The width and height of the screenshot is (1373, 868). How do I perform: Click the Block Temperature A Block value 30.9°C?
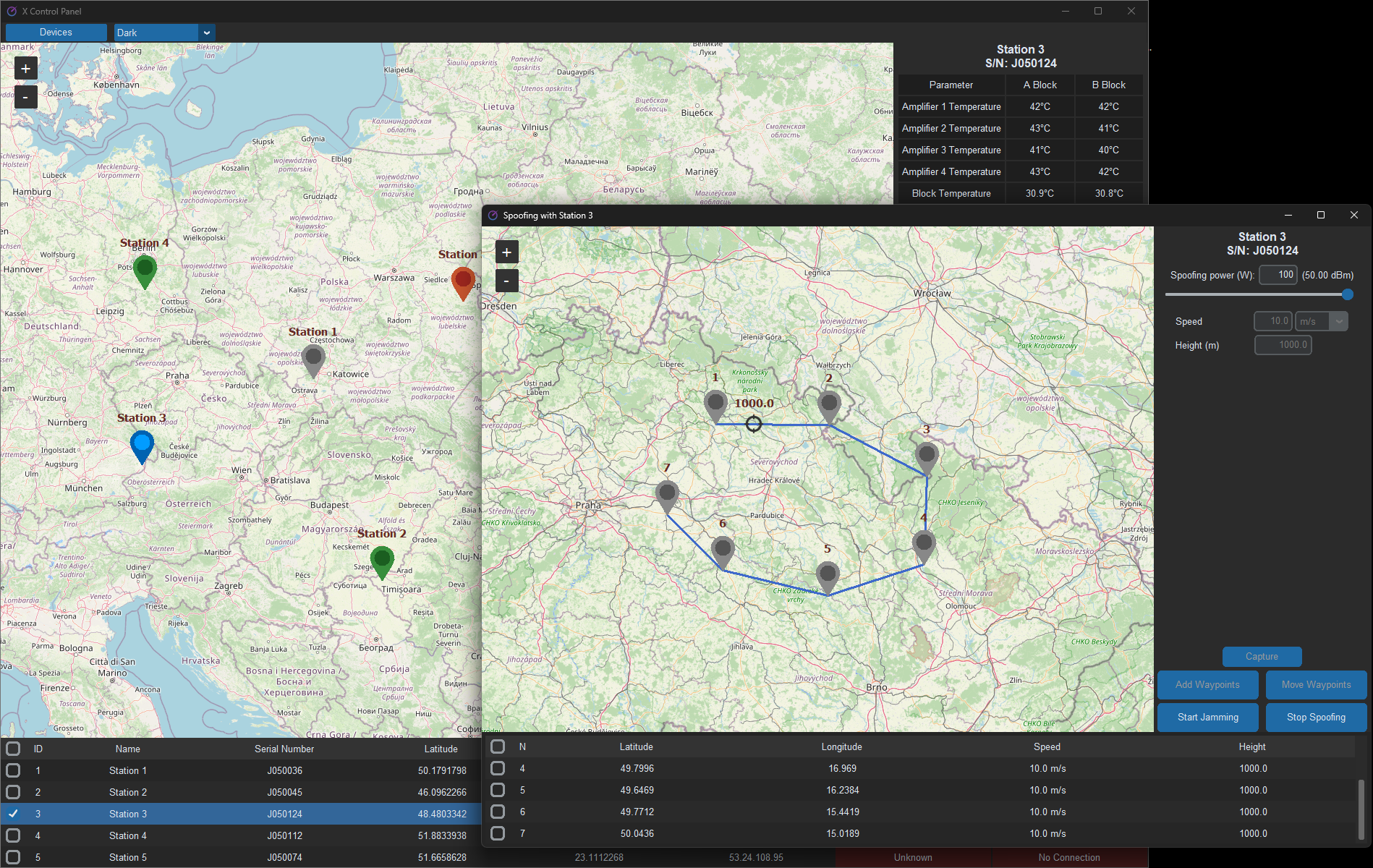pyautogui.click(x=1040, y=193)
